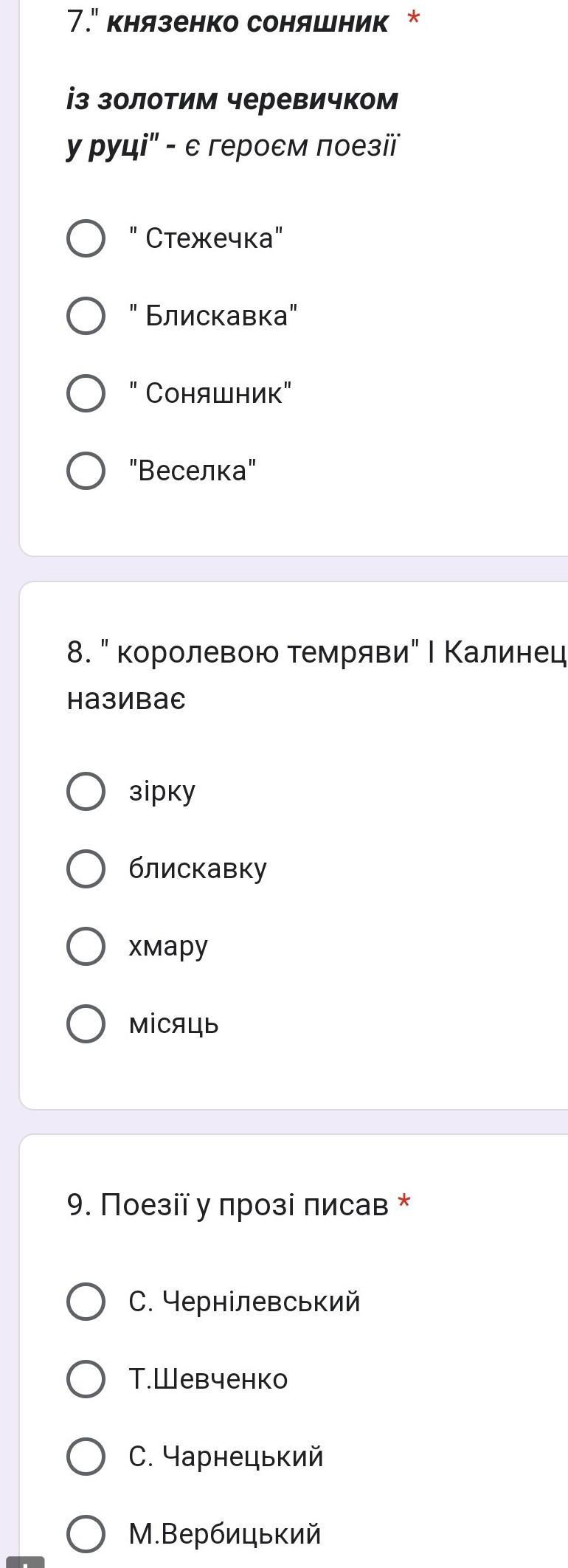Screen dimensions: 568x1568
Task: Click the red asterisk after "Поезії у прозі писав"
Action: click(404, 1204)
